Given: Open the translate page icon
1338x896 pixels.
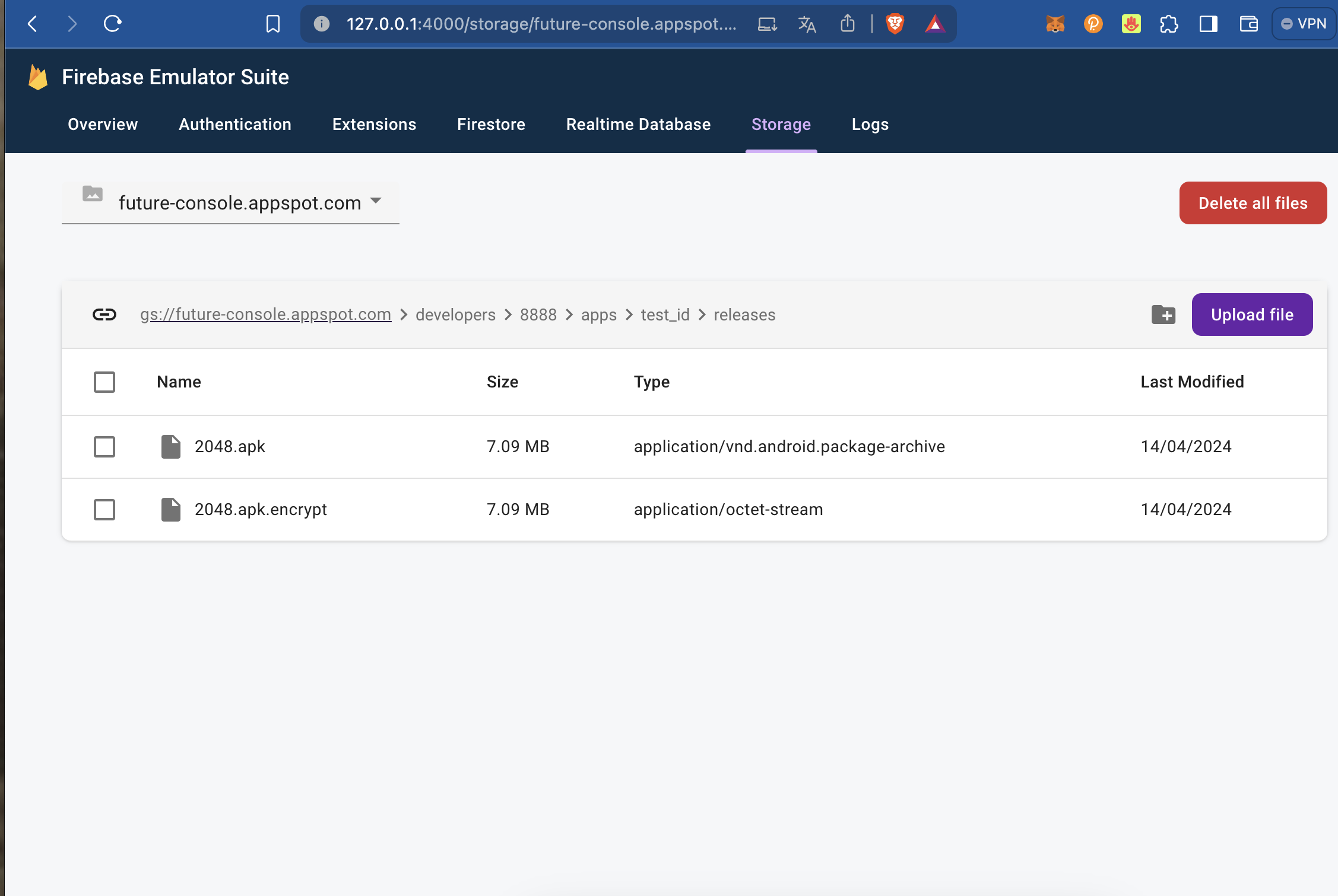Looking at the screenshot, I should (807, 24).
